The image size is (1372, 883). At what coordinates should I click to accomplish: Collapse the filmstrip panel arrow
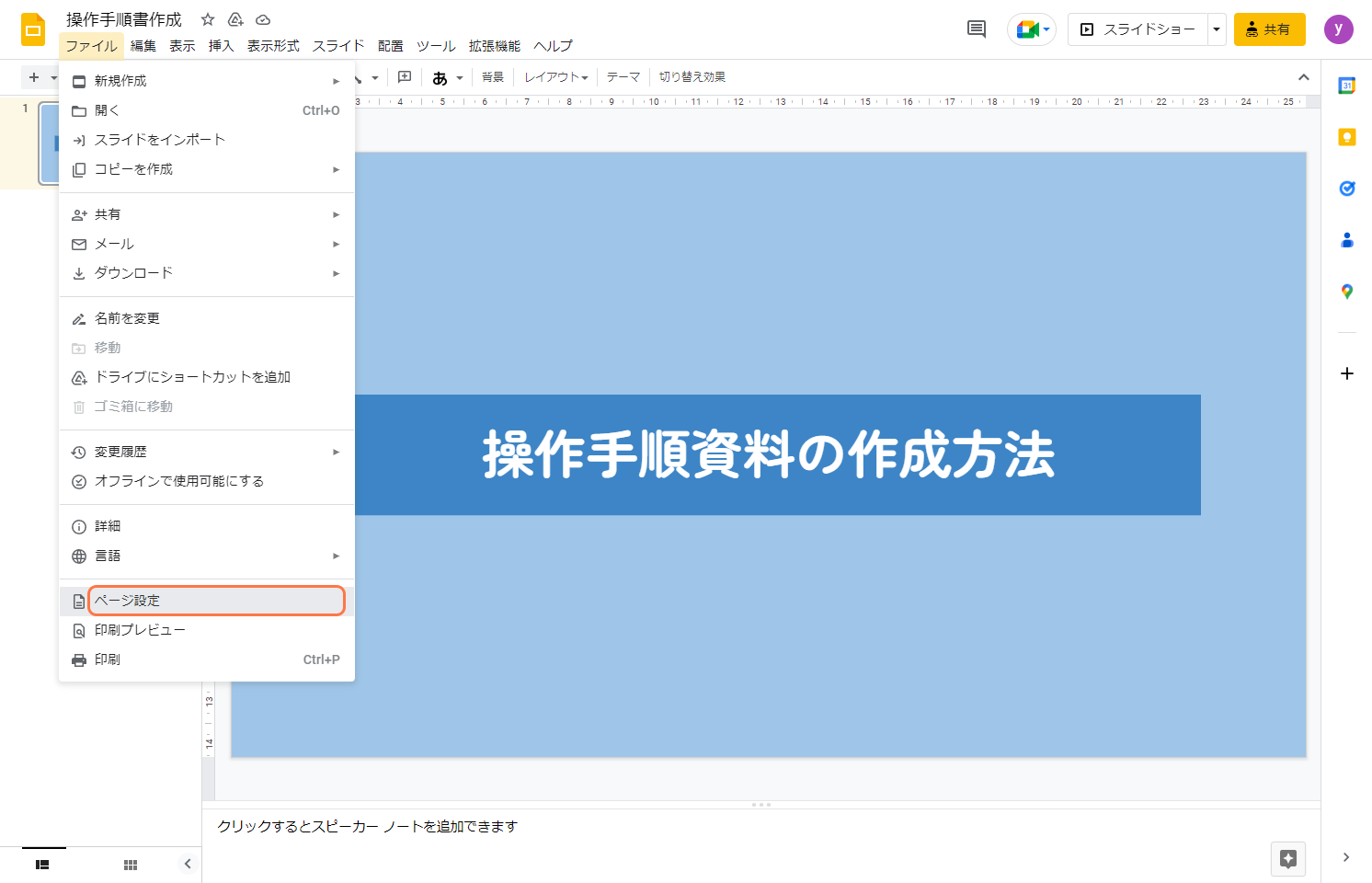coord(188,864)
